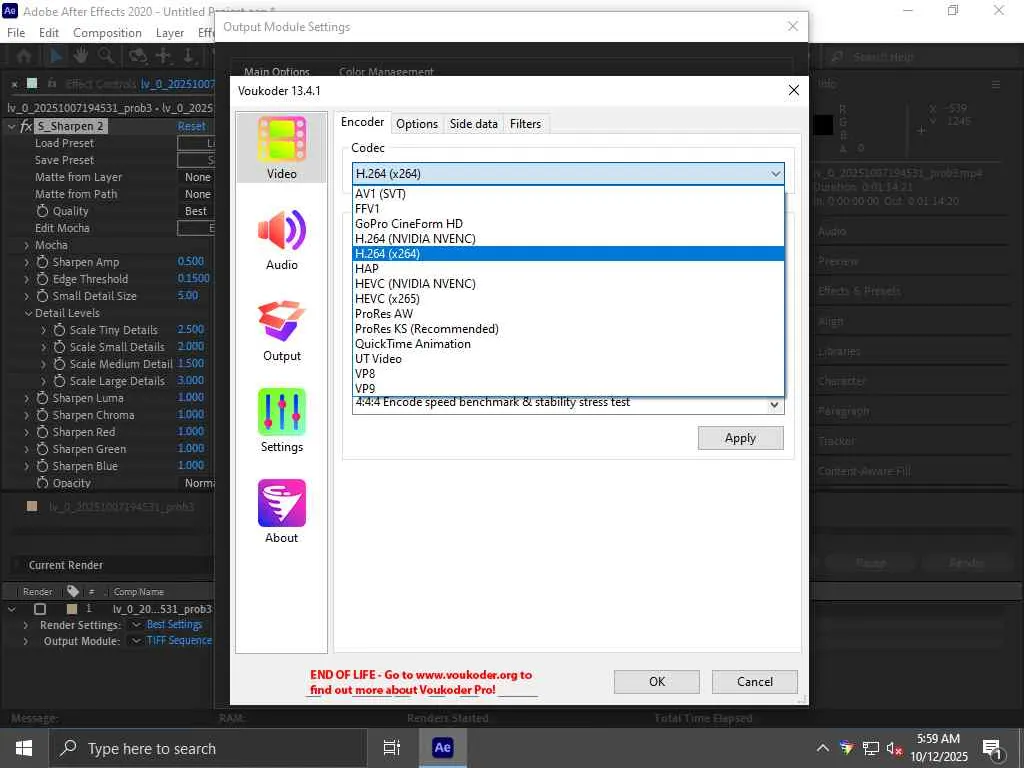Image resolution: width=1024 pixels, height=768 pixels.
Task: Open the Output section in Voukoder sidebar
Action: coord(281,330)
